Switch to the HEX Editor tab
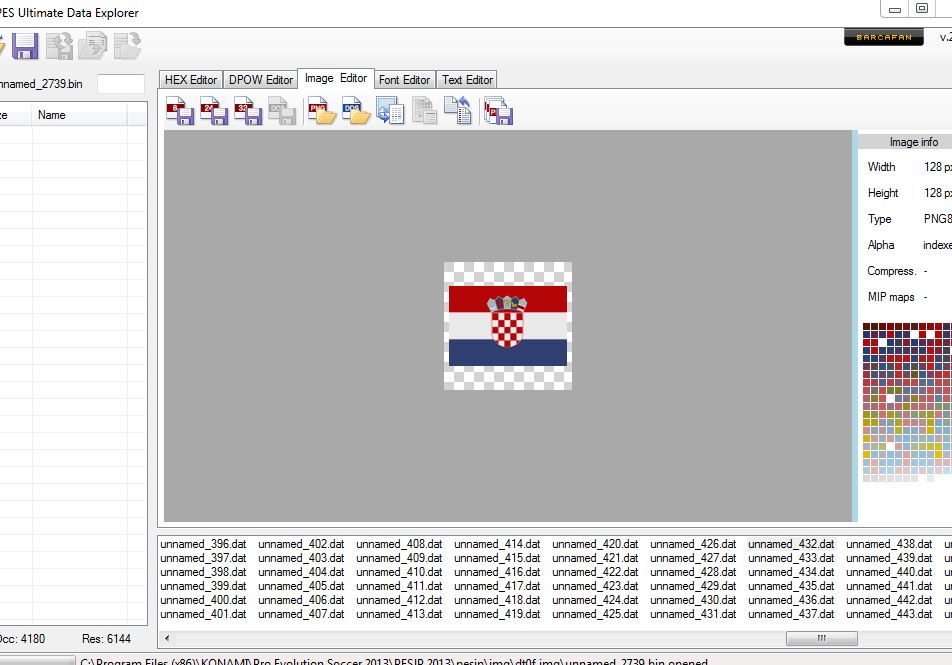 (x=191, y=80)
